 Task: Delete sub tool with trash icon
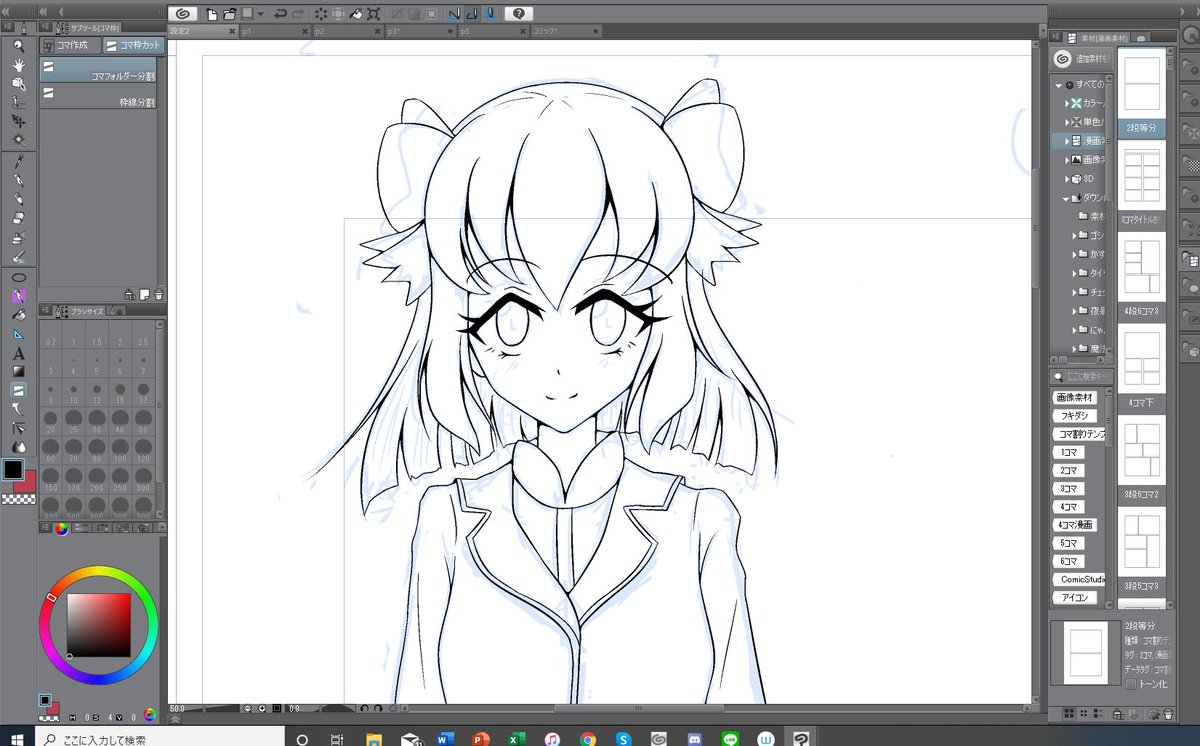(x=159, y=295)
